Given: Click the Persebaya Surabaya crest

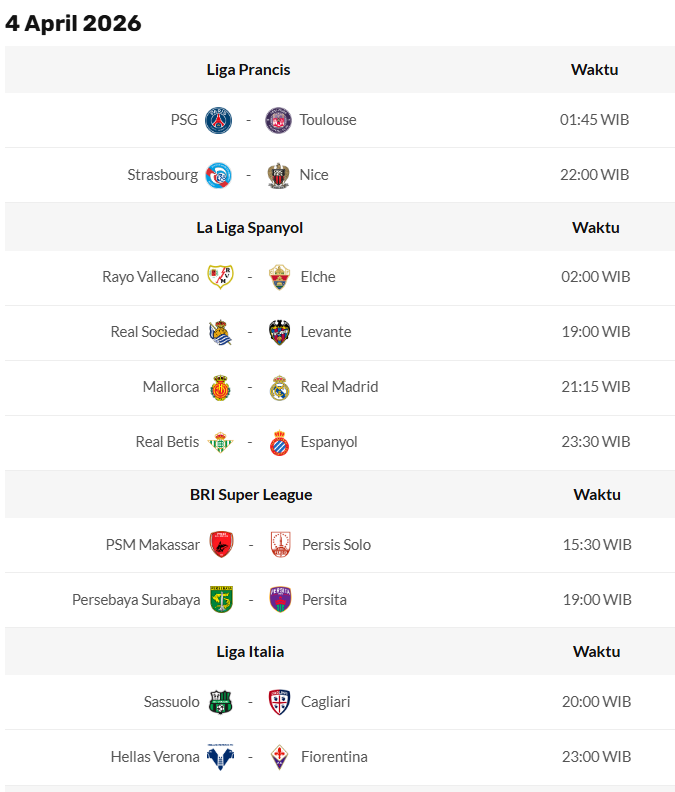Looking at the screenshot, I should 221,600.
